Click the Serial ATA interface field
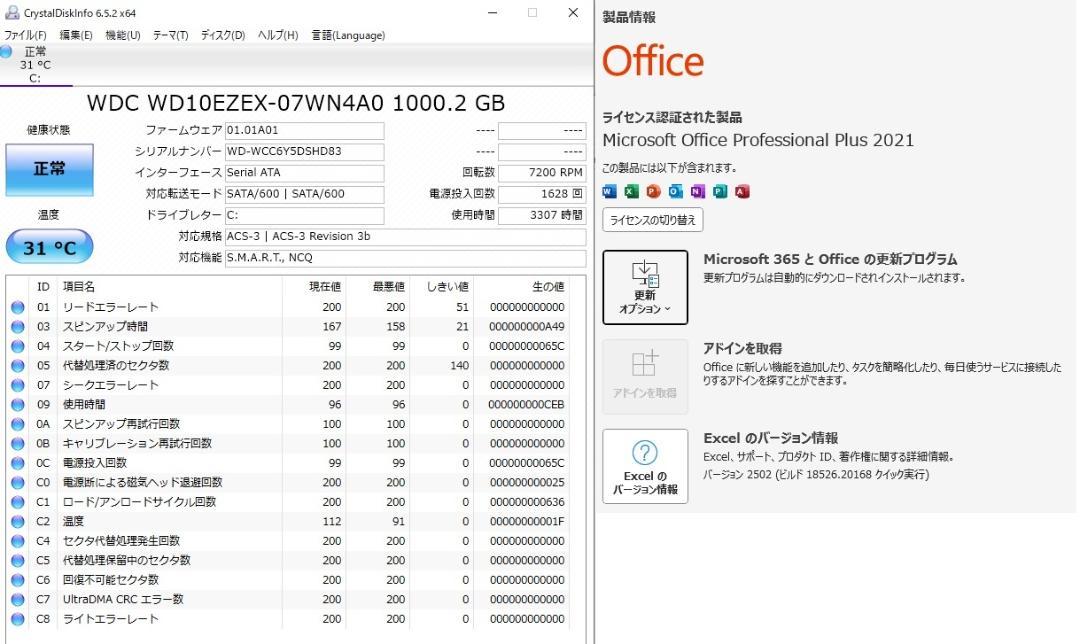The width and height of the screenshot is (1080, 644). pyautogui.click(x=304, y=173)
